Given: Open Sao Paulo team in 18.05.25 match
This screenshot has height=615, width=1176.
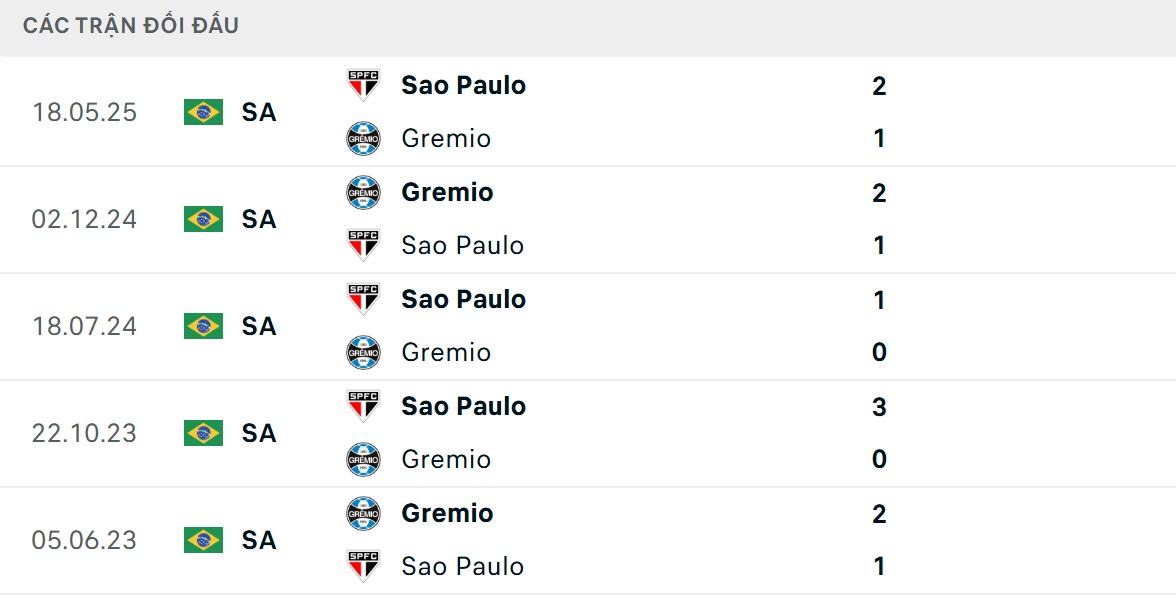Looking at the screenshot, I should click(x=463, y=85).
